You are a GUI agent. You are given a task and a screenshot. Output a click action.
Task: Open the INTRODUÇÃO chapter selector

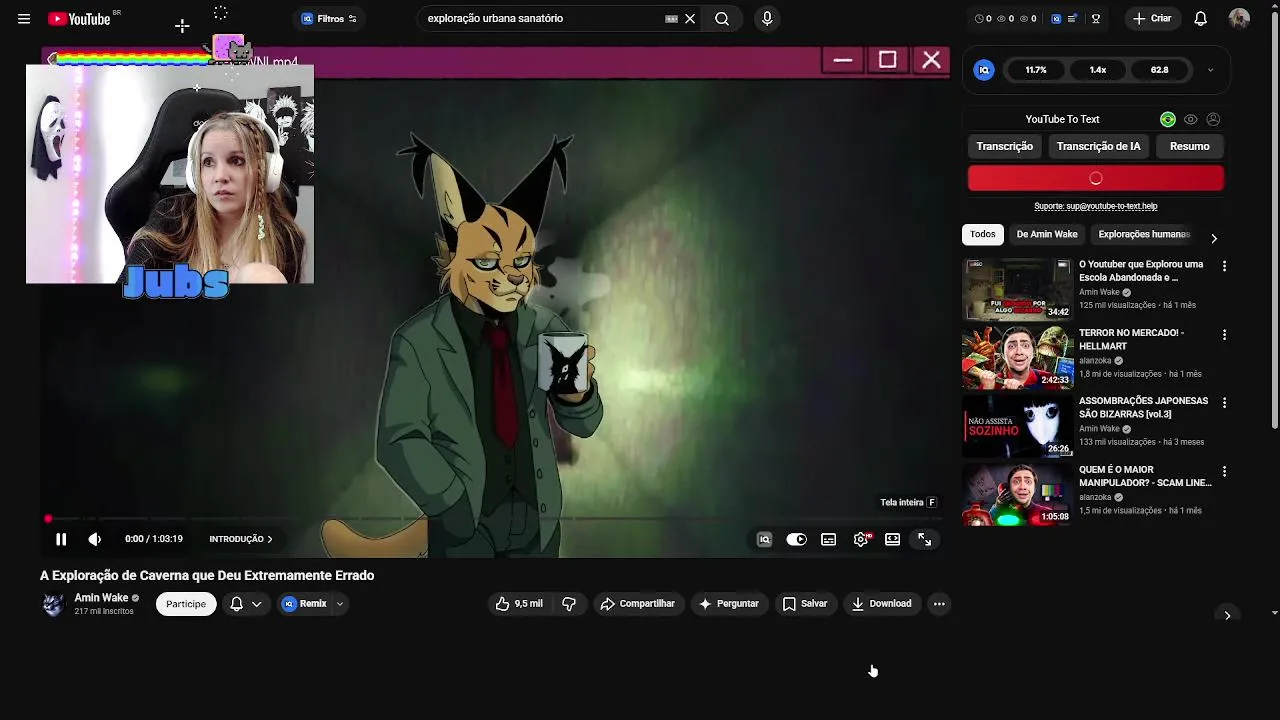(x=240, y=539)
